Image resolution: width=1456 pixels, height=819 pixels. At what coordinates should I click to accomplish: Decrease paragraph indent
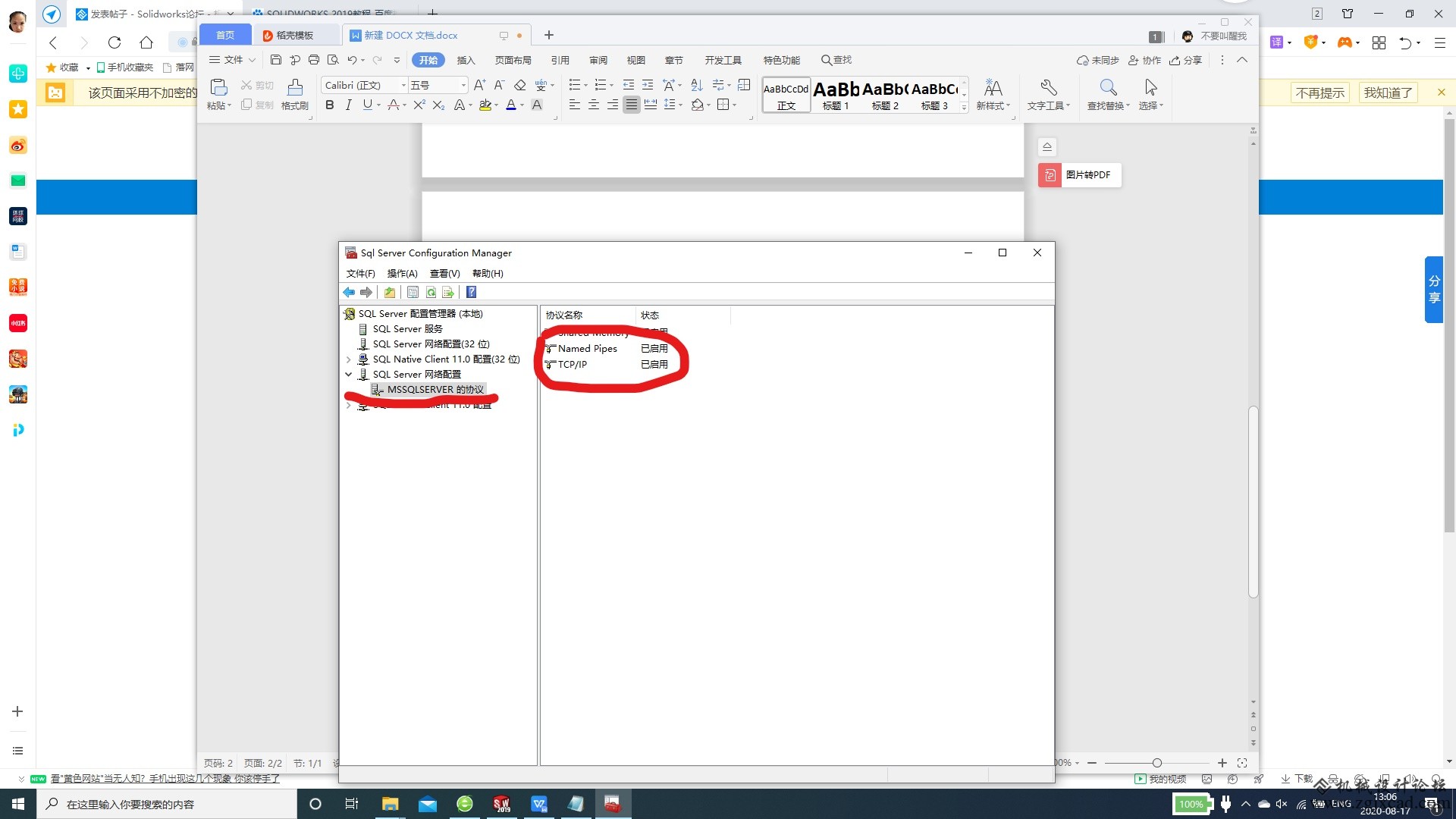tap(629, 85)
